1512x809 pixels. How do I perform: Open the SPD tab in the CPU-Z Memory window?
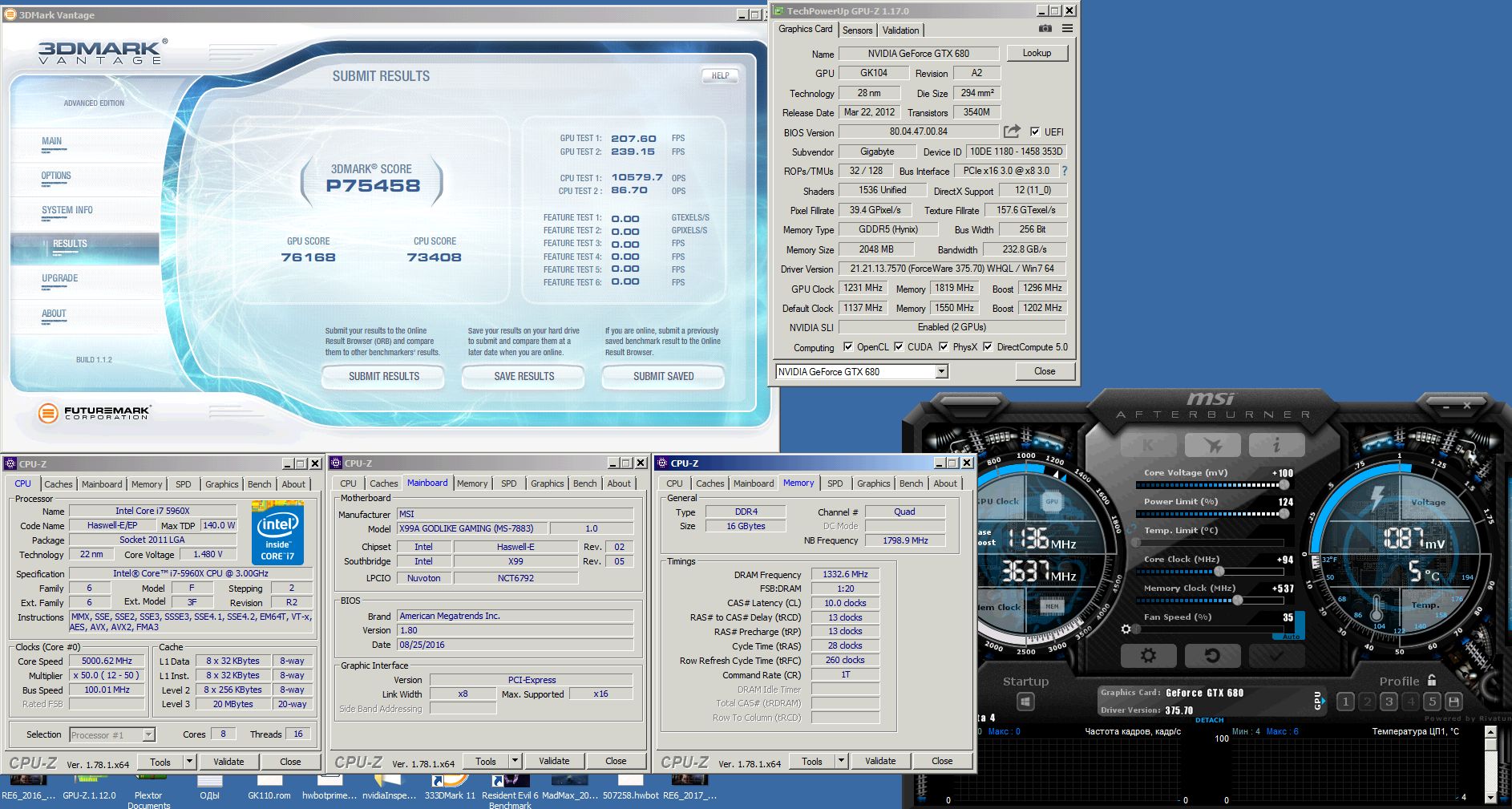[835, 483]
